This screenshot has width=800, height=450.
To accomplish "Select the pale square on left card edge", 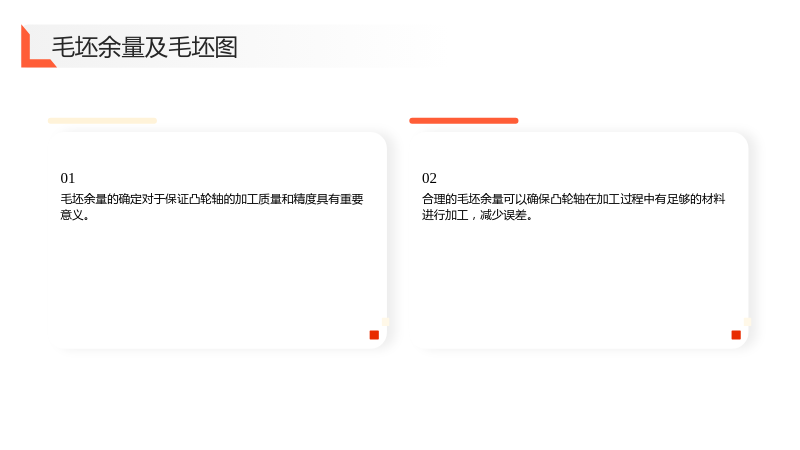I will pyautogui.click(x=386, y=322).
